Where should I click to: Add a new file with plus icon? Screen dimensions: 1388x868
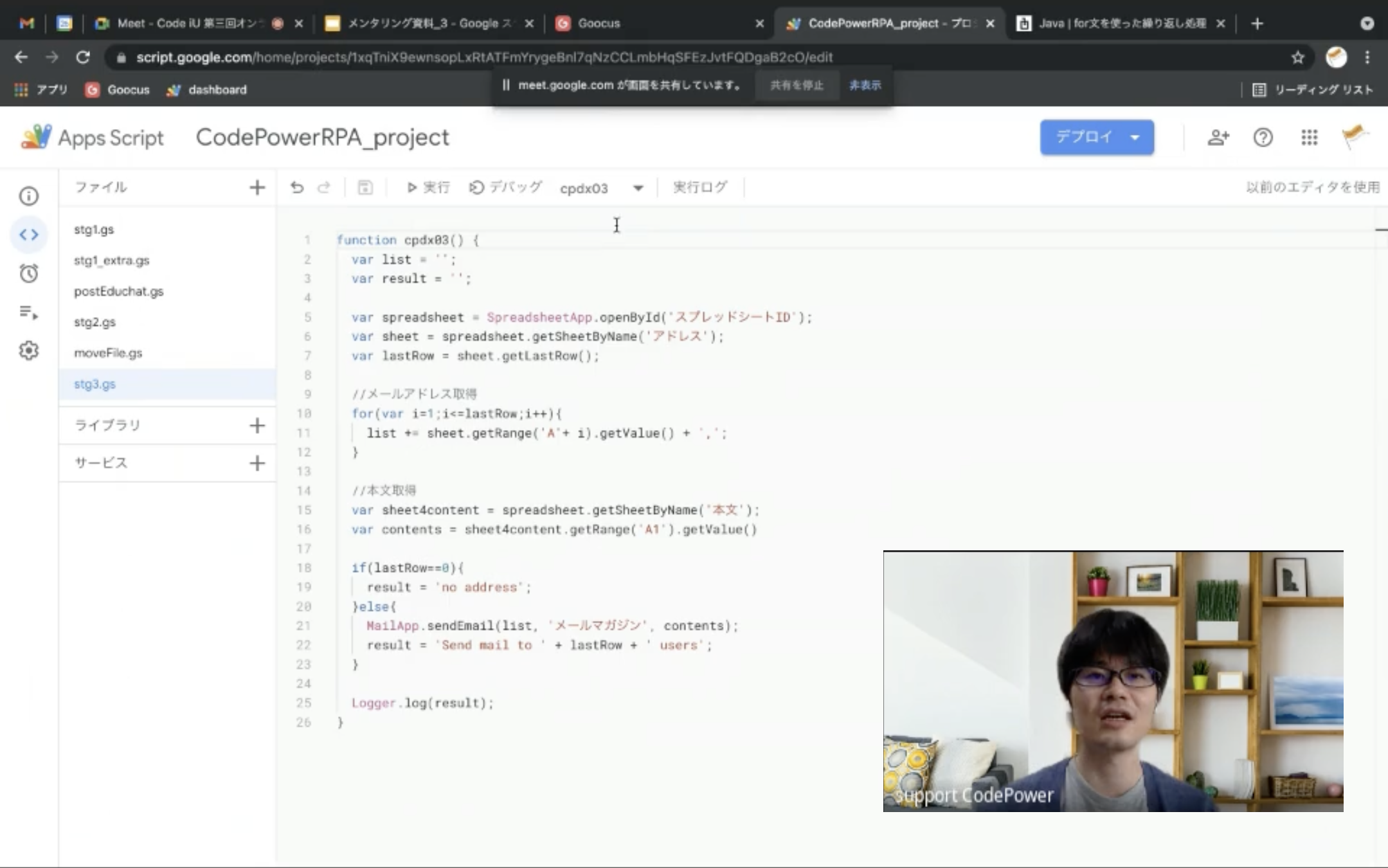click(257, 187)
